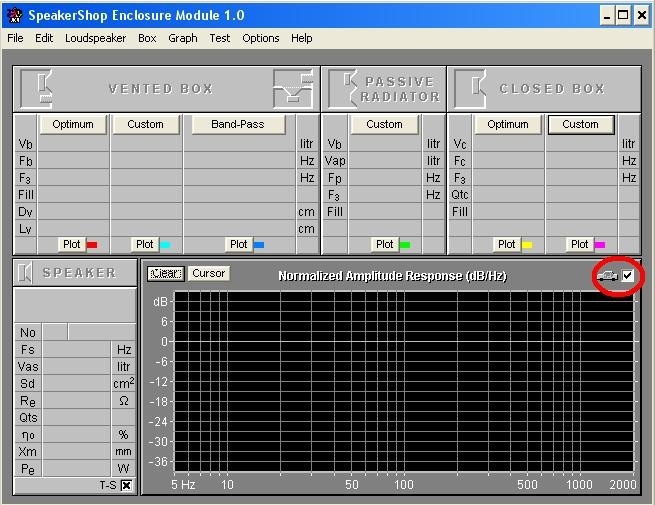The height and width of the screenshot is (505, 655).
Task: Click the Band-Pass button
Action: (238, 124)
